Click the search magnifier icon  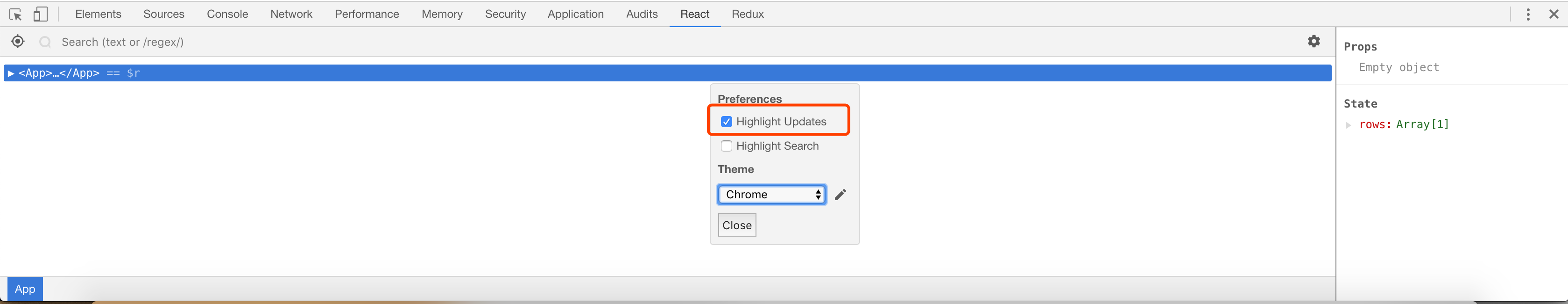click(x=45, y=42)
